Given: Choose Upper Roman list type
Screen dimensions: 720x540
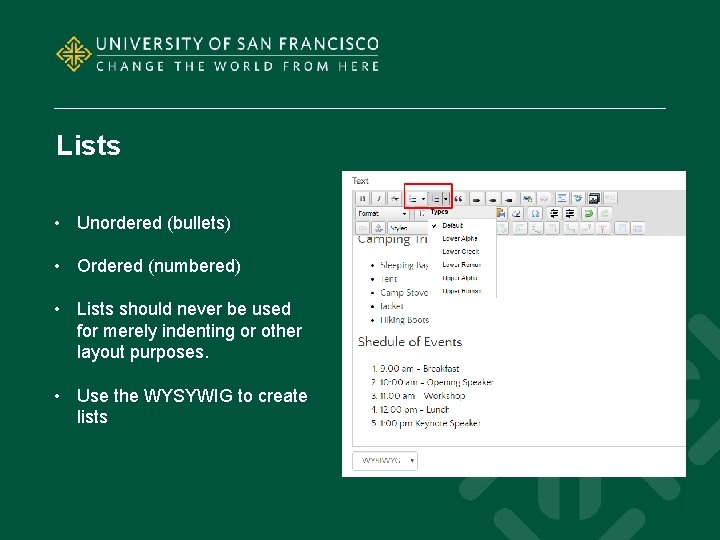Looking at the screenshot, I should point(461,291).
